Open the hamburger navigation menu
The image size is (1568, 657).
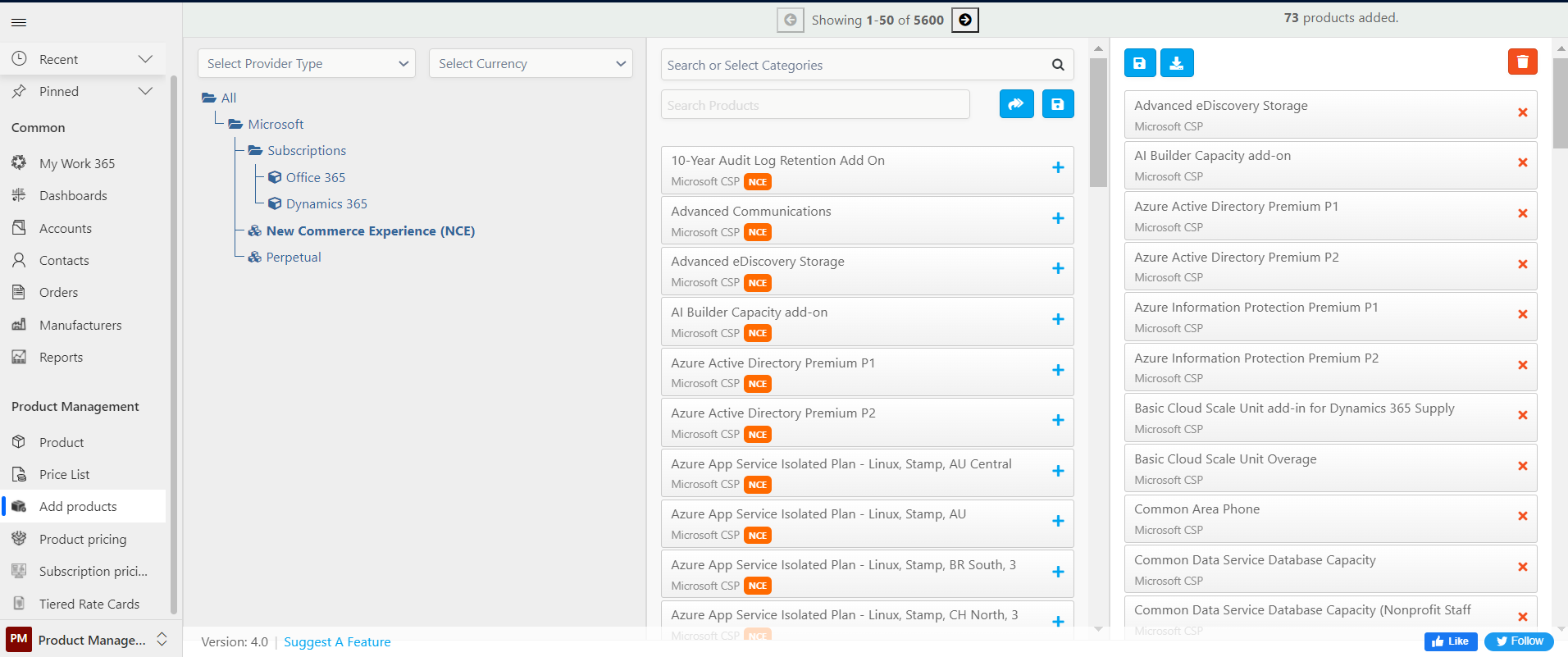pos(19,22)
